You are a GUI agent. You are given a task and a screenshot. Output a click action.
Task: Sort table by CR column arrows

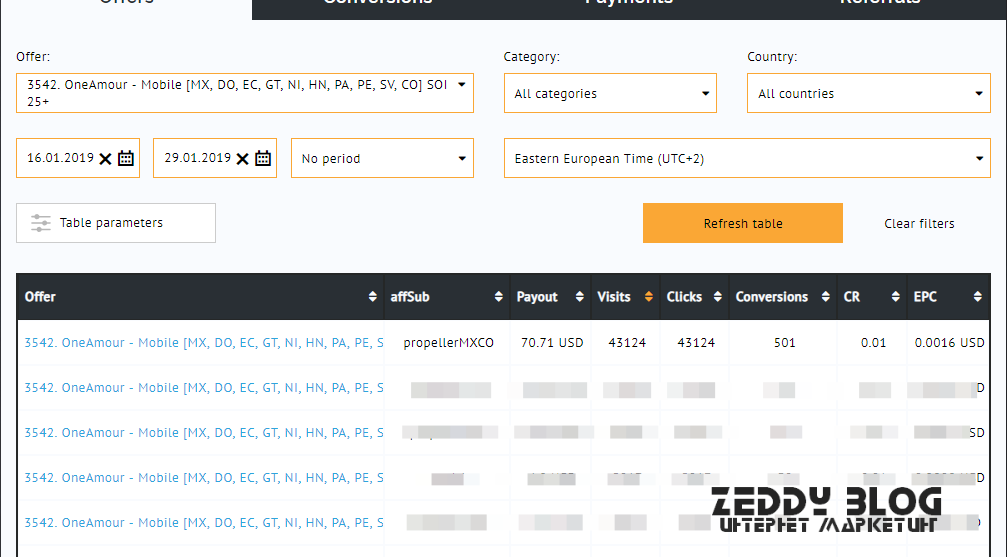[x=895, y=297]
